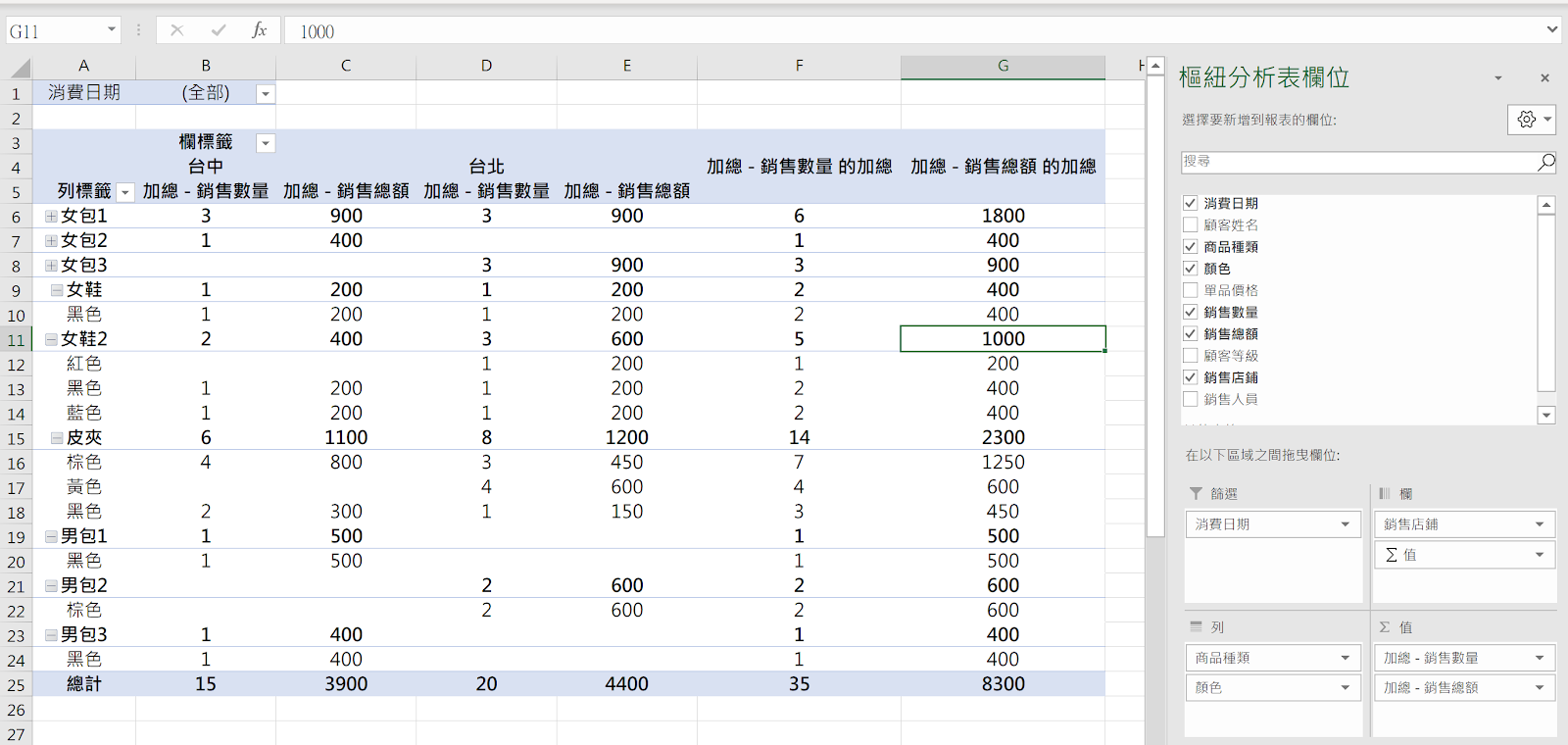Click the Insert Function fx icon

point(260,30)
